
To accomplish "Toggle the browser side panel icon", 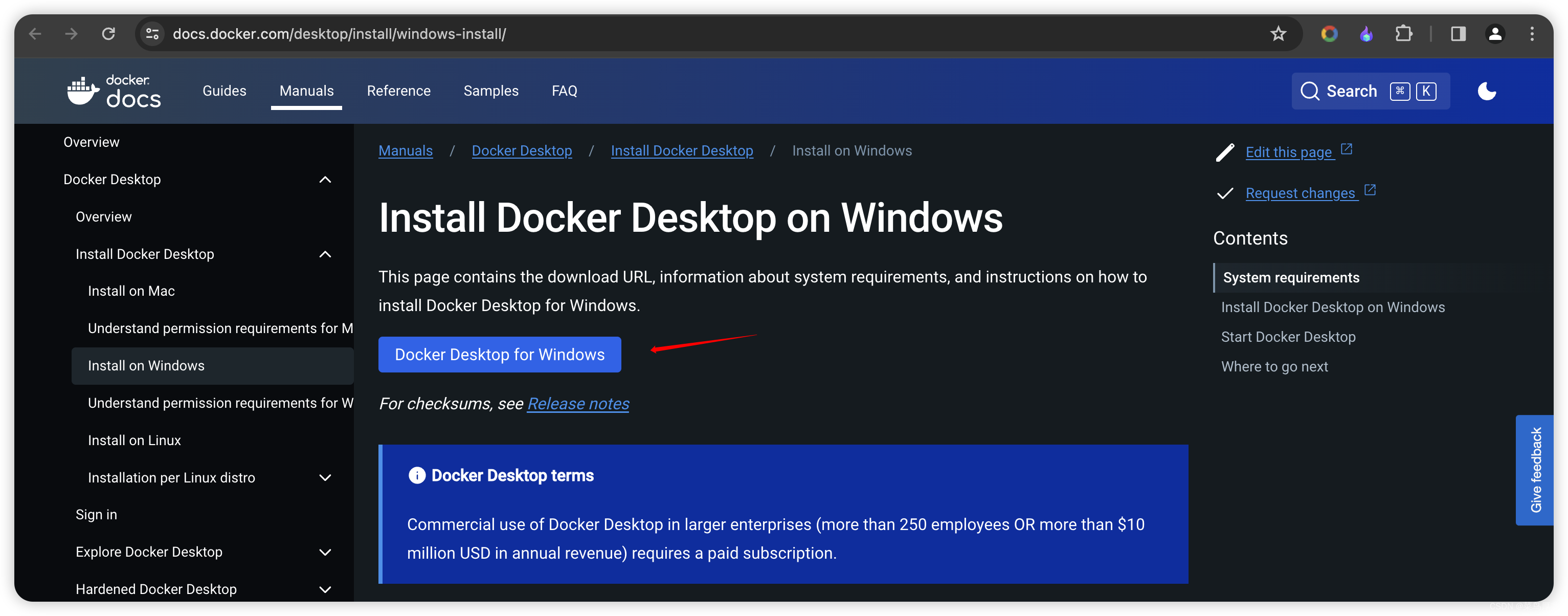I will click(x=1458, y=34).
